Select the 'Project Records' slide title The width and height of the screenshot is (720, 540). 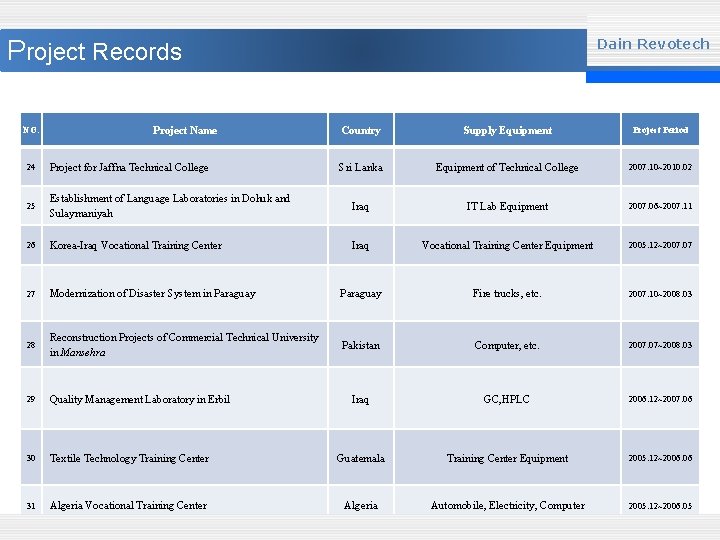point(95,51)
